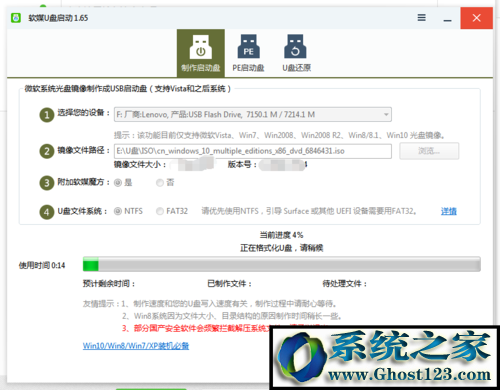The width and height of the screenshot is (500, 390).
Task: Choose FAT32 file system option
Action: pos(172,211)
